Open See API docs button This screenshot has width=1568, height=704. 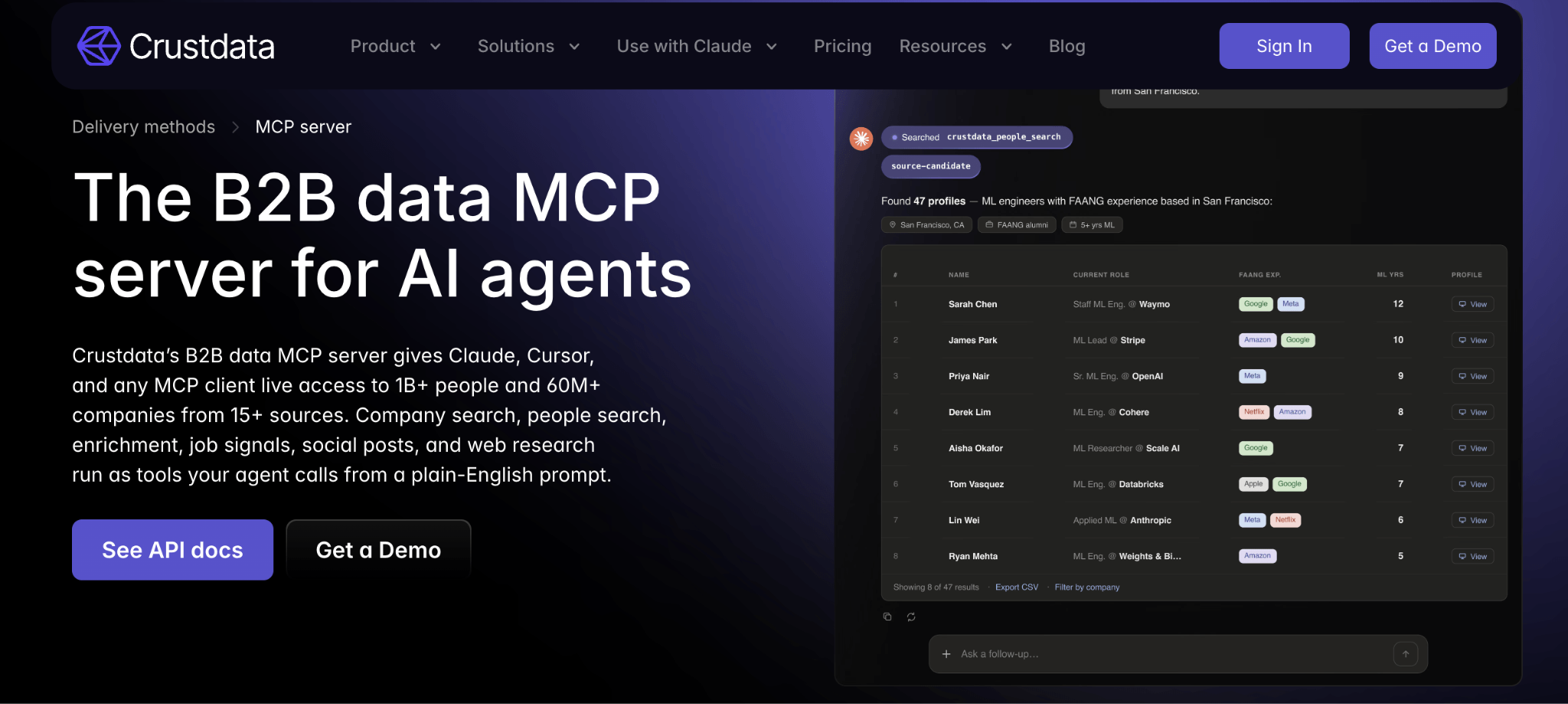coord(172,550)
